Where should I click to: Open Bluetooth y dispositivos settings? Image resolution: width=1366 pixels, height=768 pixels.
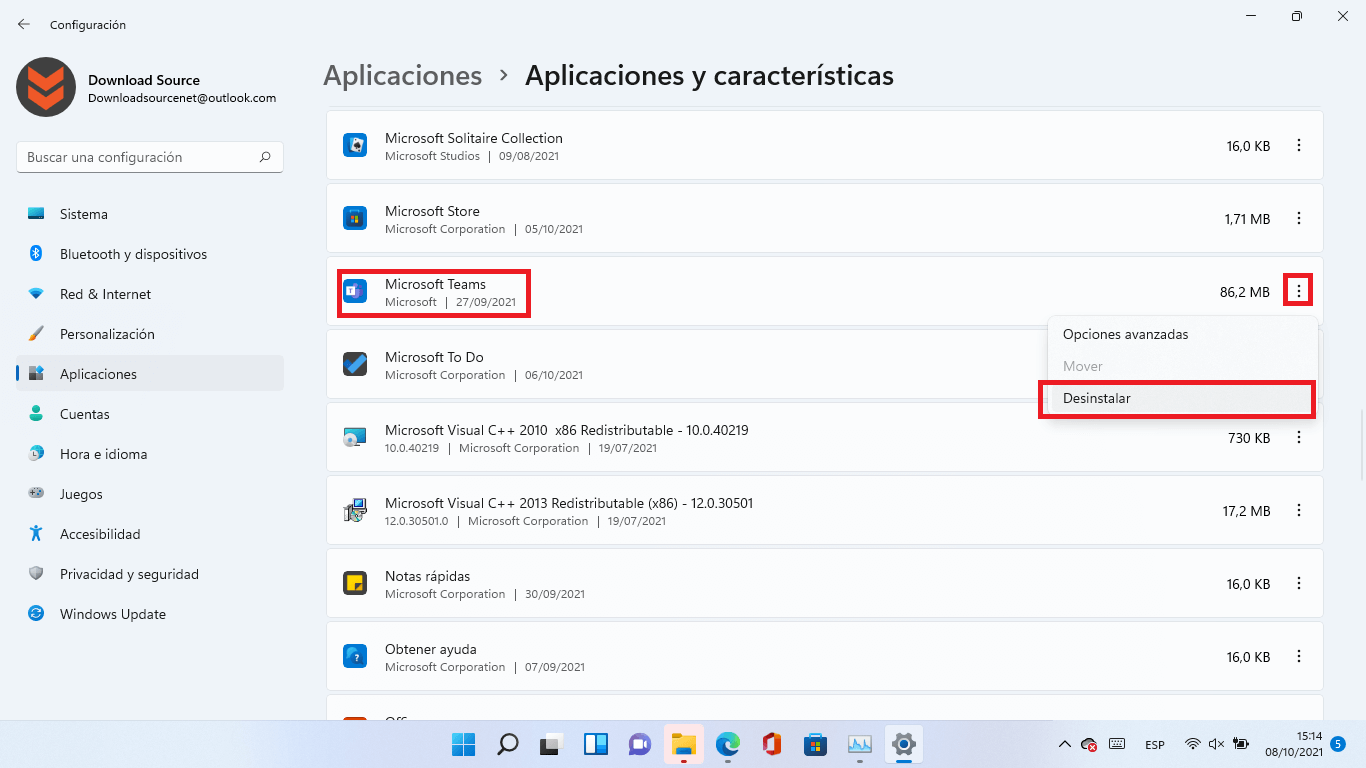150,254
